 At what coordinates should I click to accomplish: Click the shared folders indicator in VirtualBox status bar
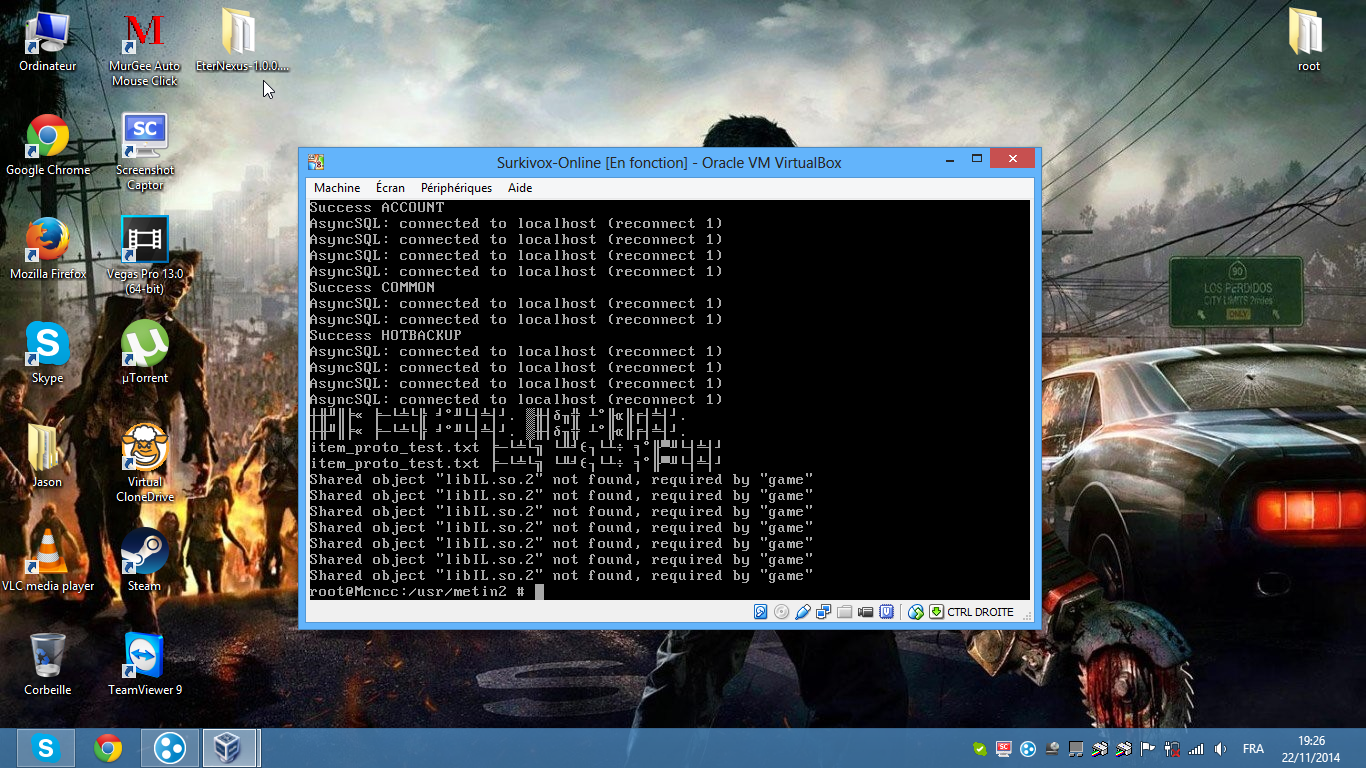tap(844, 612)
